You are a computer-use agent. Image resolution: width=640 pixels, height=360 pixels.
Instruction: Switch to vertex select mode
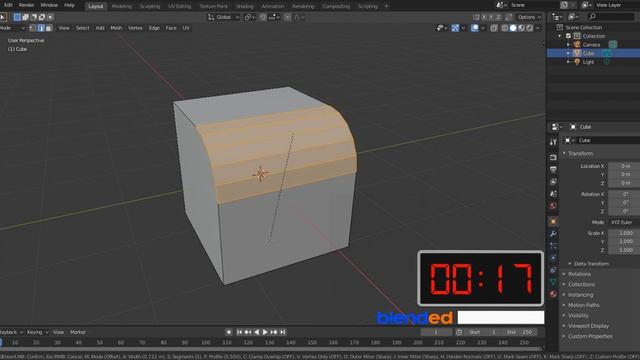coord(33,28)
